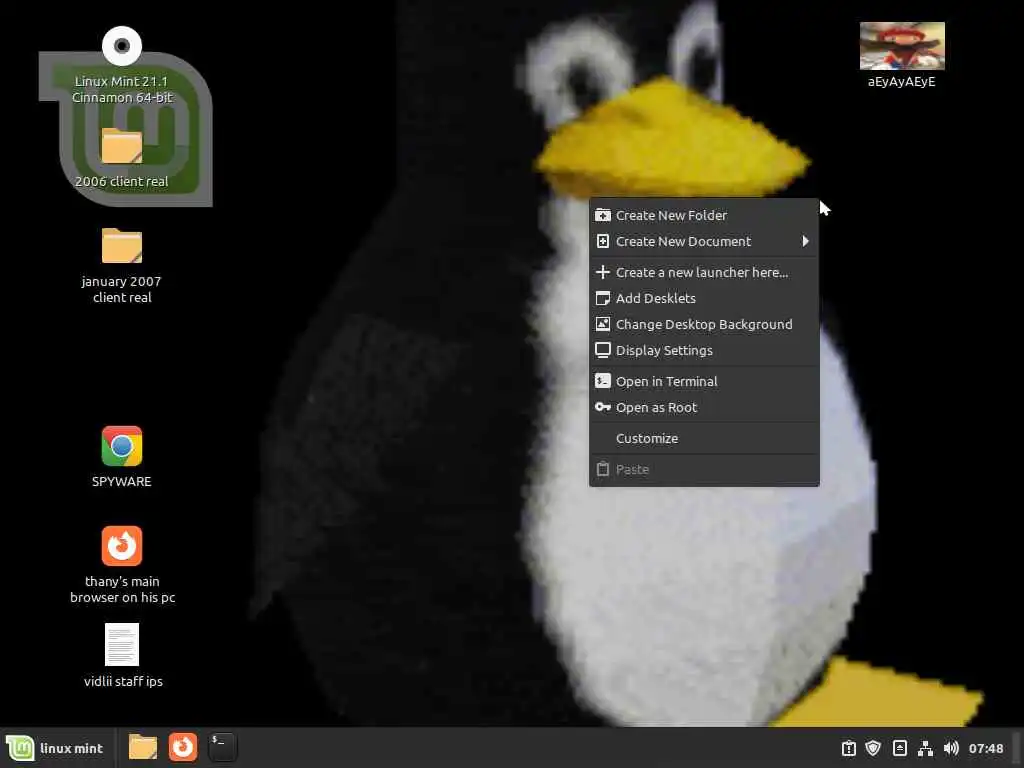Expand the Create New Document submenu arrow
This screenshot has width=1024, height=768.
(x=806, y=241)
